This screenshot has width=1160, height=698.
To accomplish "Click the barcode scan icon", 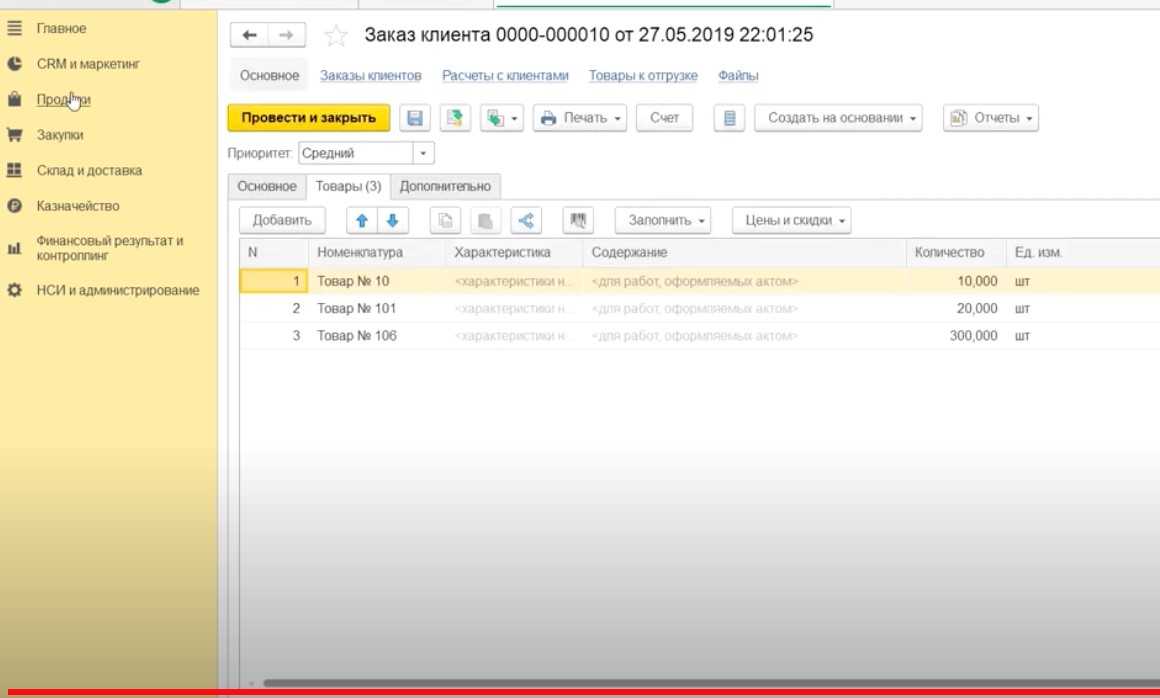I will point(578,220).
